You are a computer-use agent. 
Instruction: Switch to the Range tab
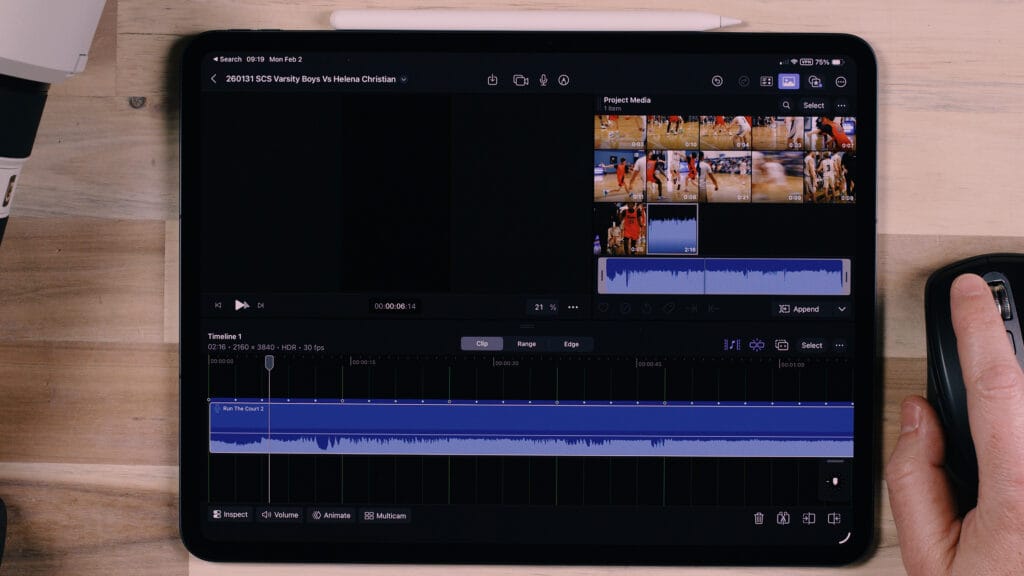click(525, 343)
